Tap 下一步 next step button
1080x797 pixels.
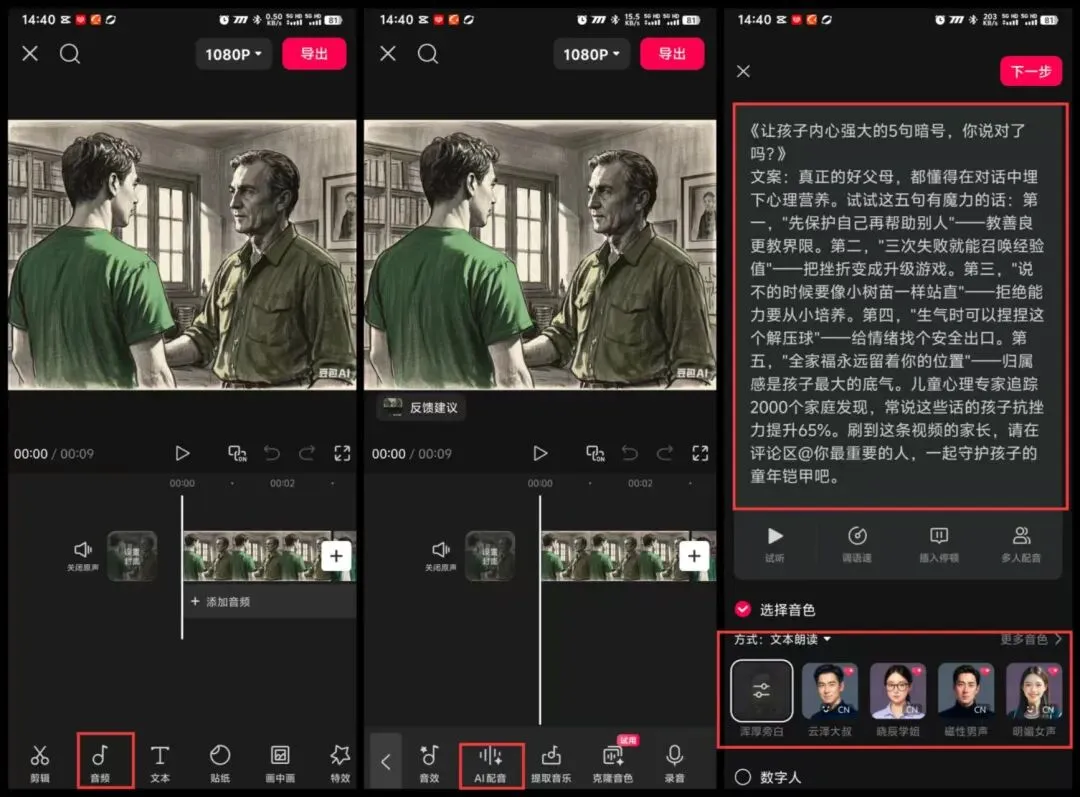click(1031, 71)
